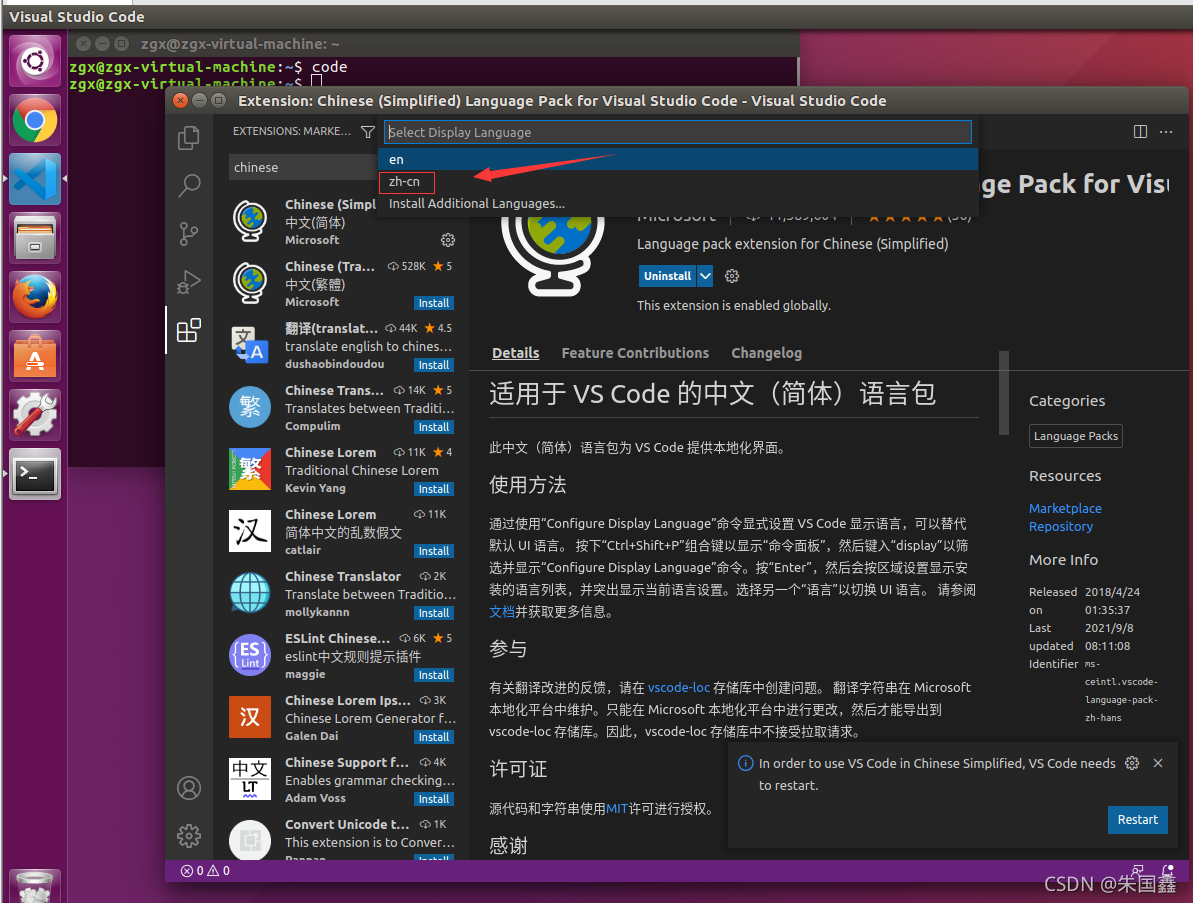
Task: Open the editor More Actions menu
Action: pyautogui.click(x=1166, y=132)
